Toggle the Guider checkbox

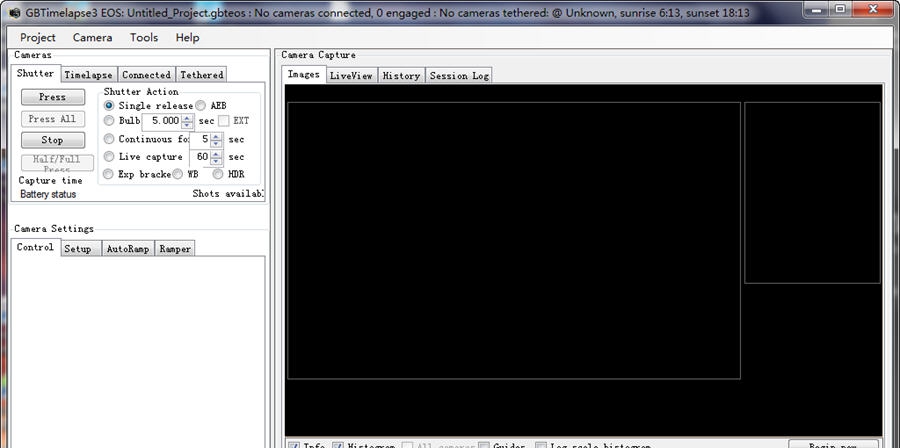coord(484,445)
